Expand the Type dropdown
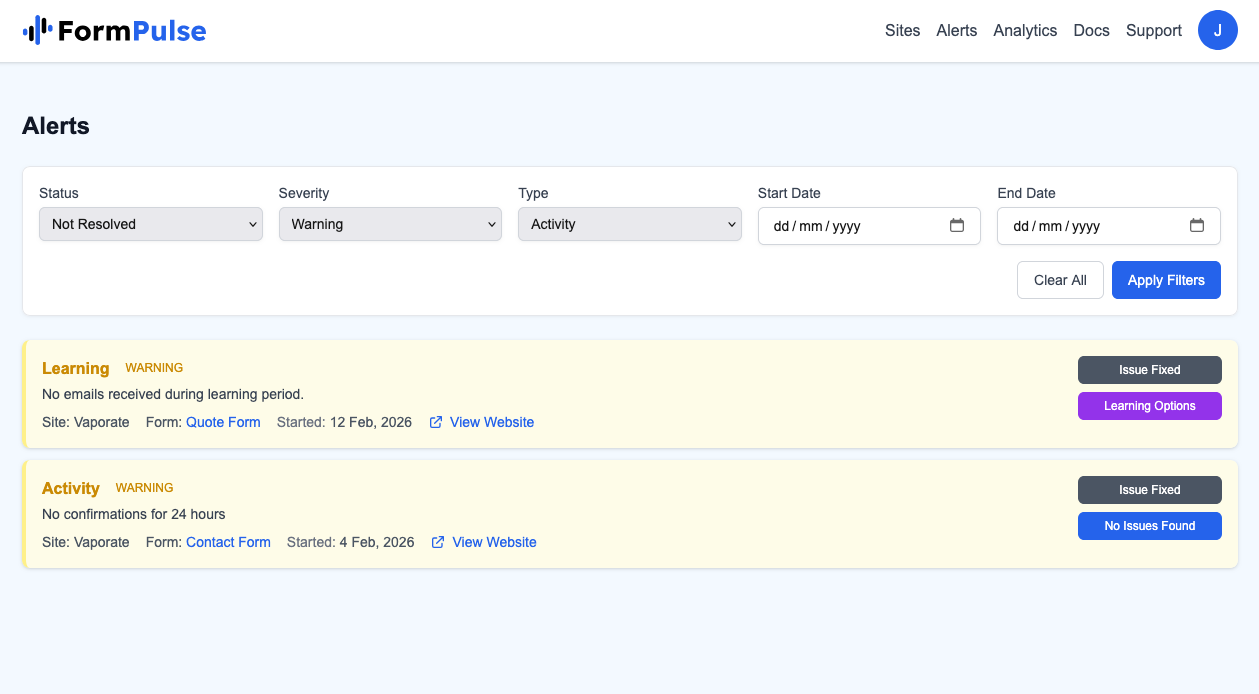The image size is (1259, 694). (x=629, y=224)
